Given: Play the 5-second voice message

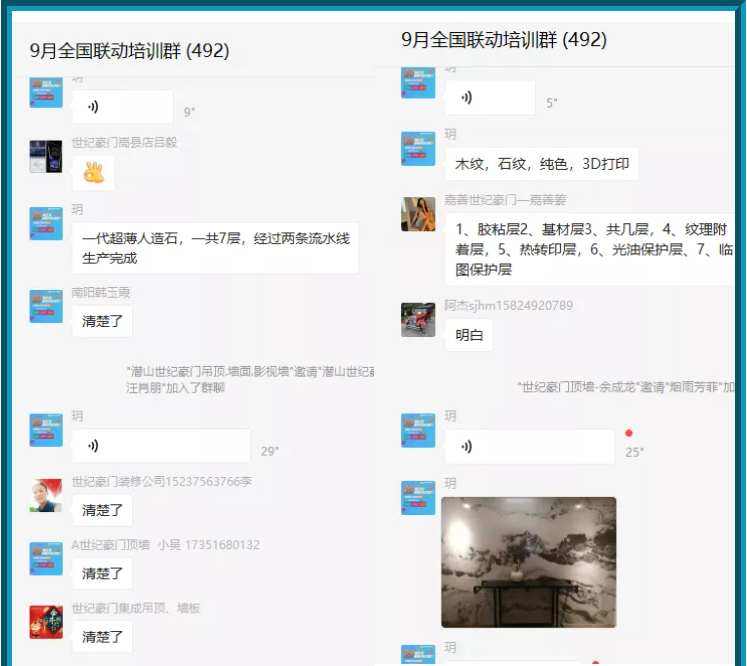Looking at the screenshot, I should click(x=489, y=98).
